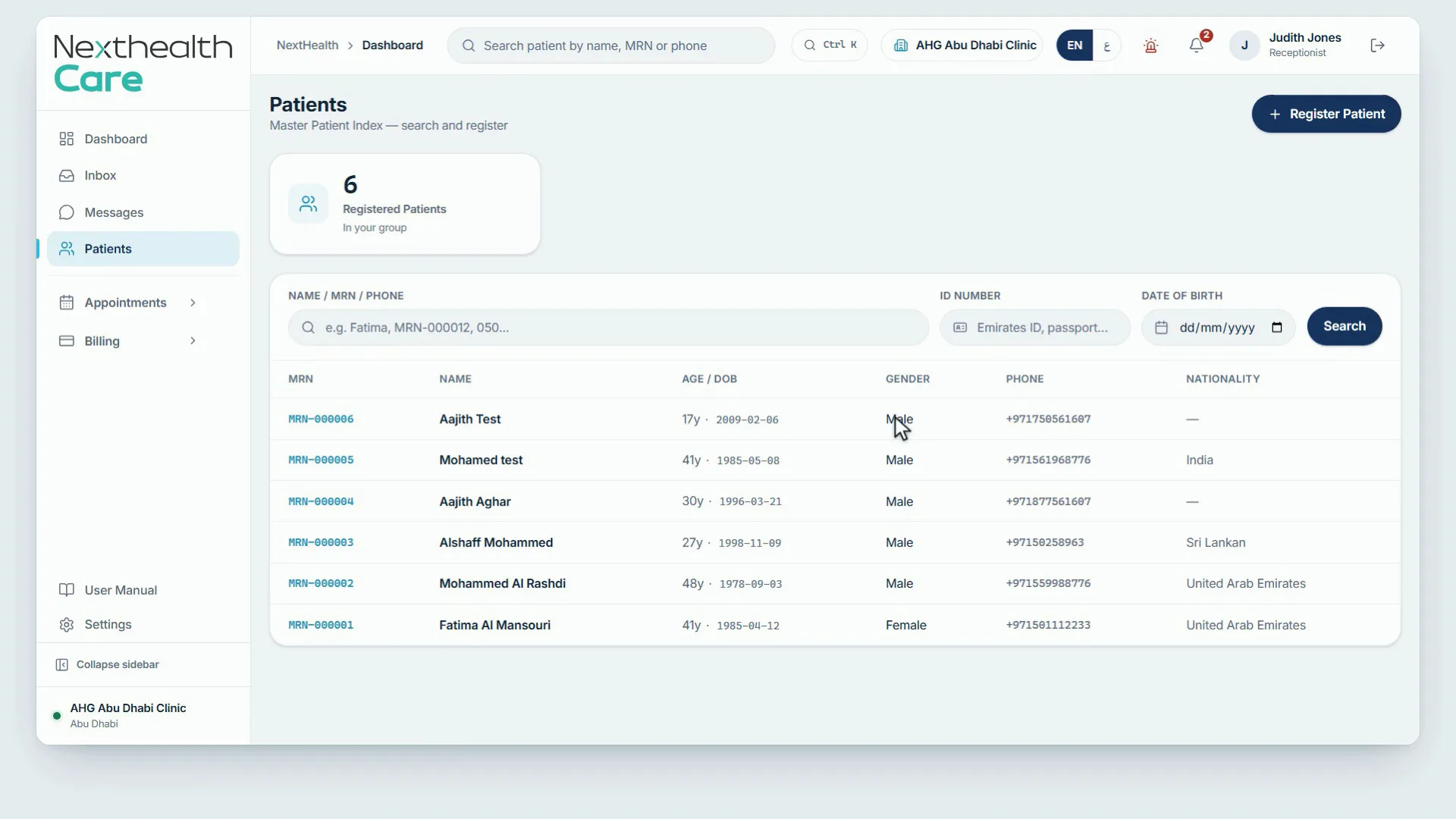Click the Date of Birth dd/mm/yyyy field
The height and width of the screenshot is (819, 1456).
coord(1219,328)
